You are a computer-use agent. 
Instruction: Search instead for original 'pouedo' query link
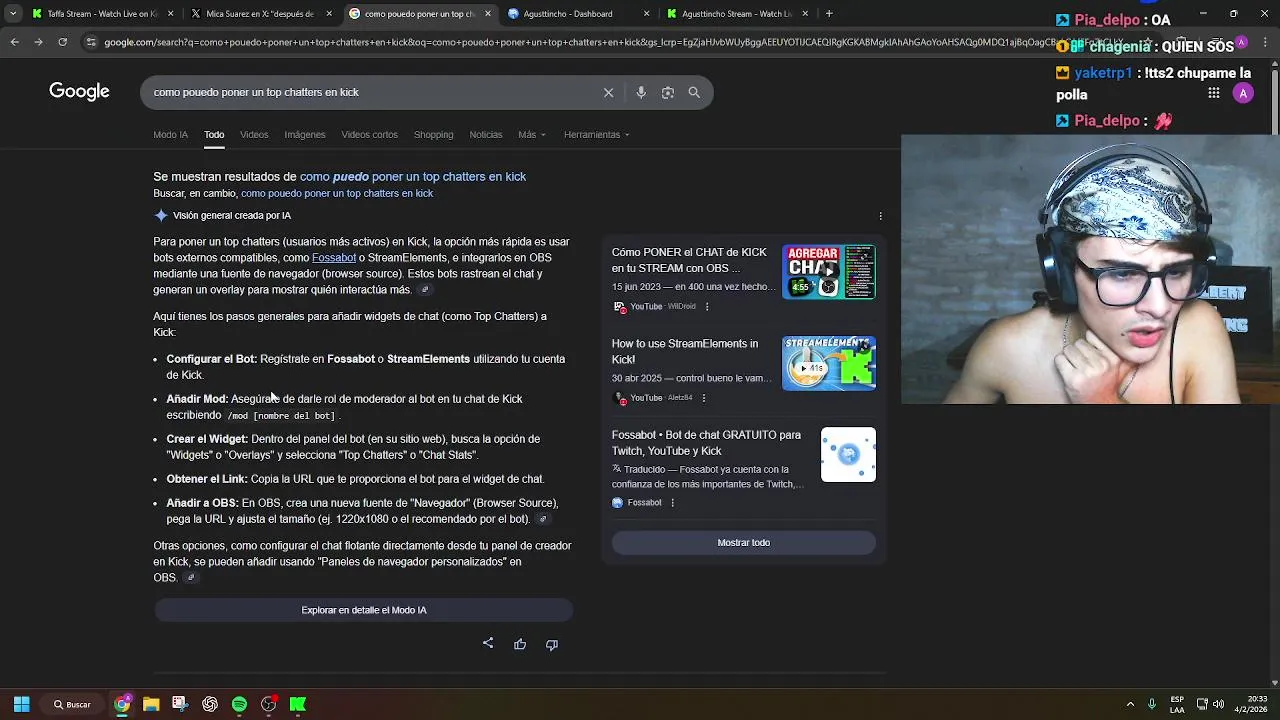tap(337, 193)
